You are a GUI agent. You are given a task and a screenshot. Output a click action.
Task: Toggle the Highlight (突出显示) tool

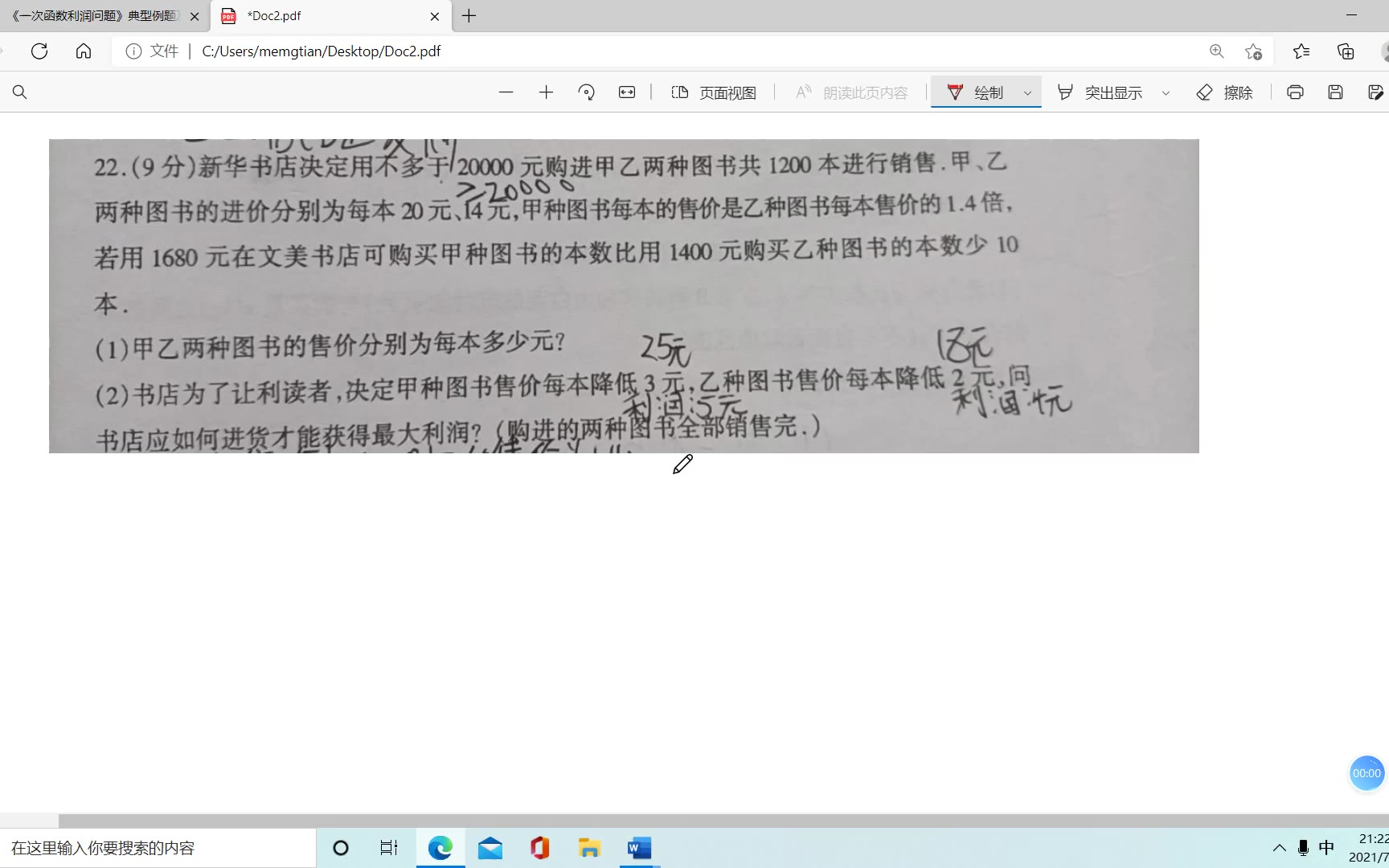click(x=1100, y=92)
